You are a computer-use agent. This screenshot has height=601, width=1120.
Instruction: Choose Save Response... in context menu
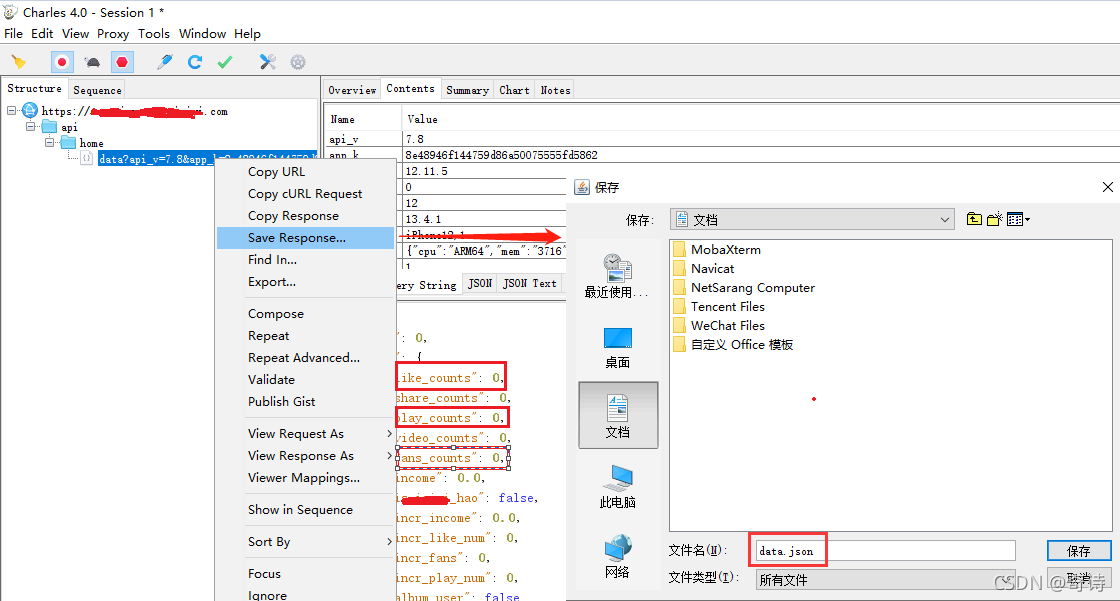305,238
